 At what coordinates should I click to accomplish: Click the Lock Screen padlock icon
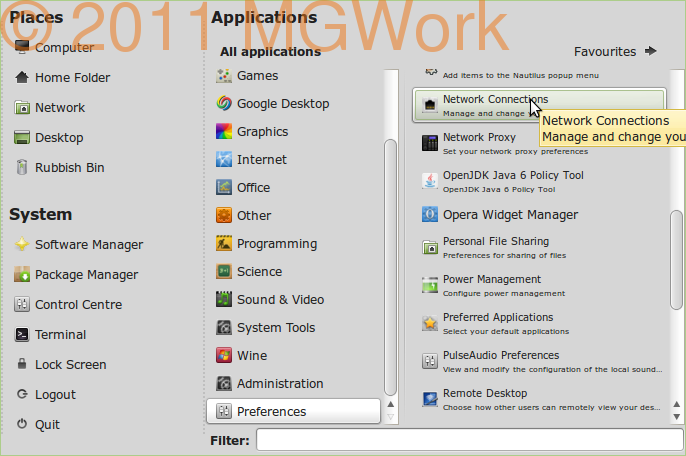22,364
